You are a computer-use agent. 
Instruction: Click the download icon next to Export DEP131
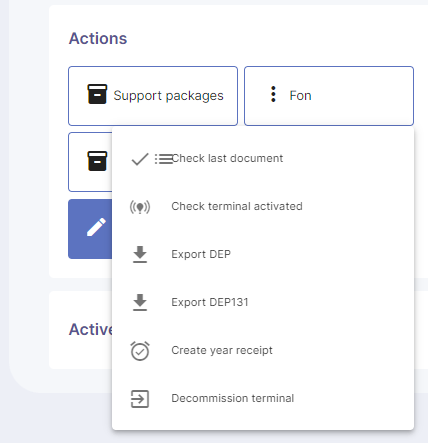tap(140, 303)
